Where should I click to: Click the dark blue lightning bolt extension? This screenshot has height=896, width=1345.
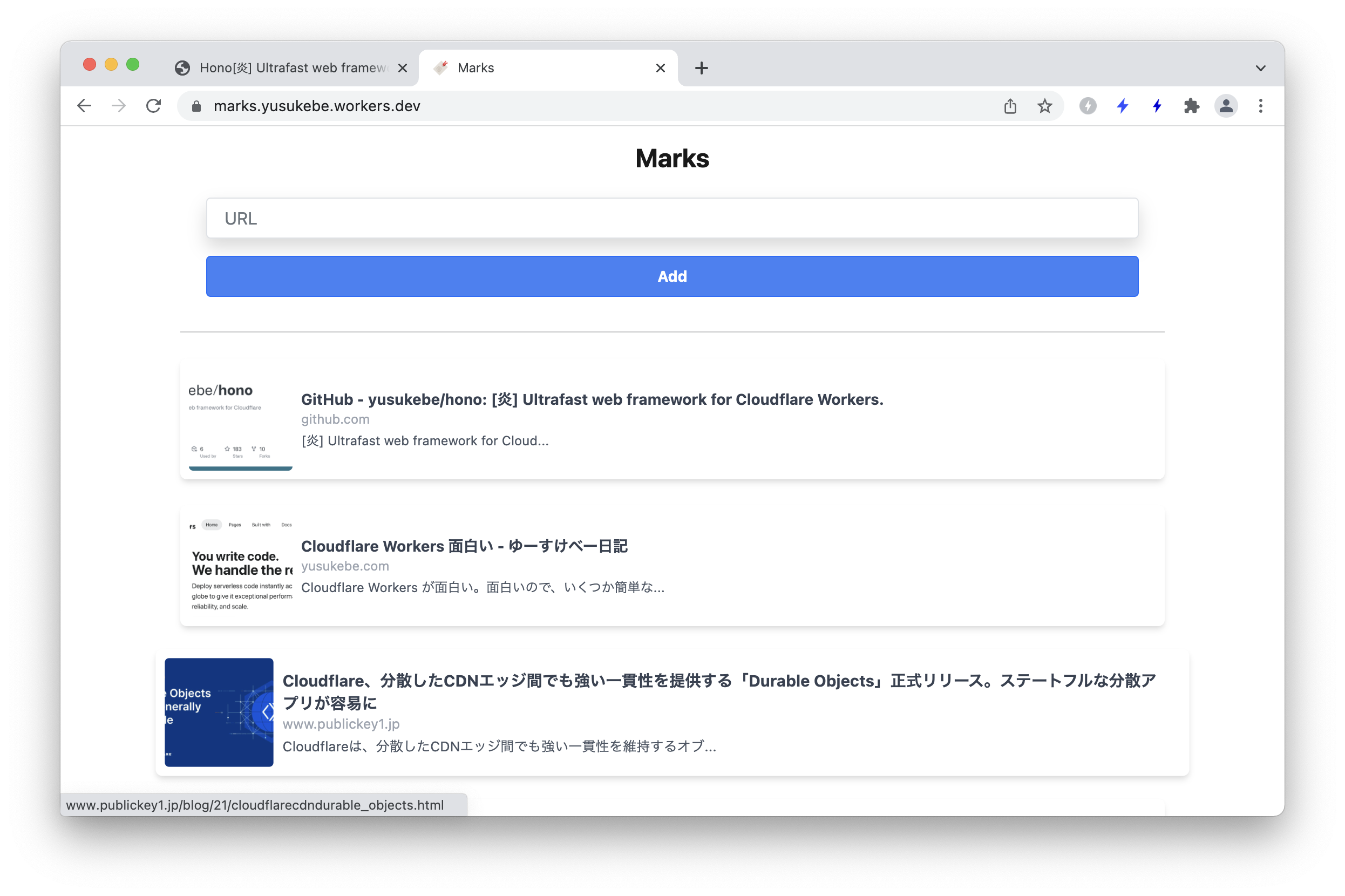click(x=1157, y=106)
